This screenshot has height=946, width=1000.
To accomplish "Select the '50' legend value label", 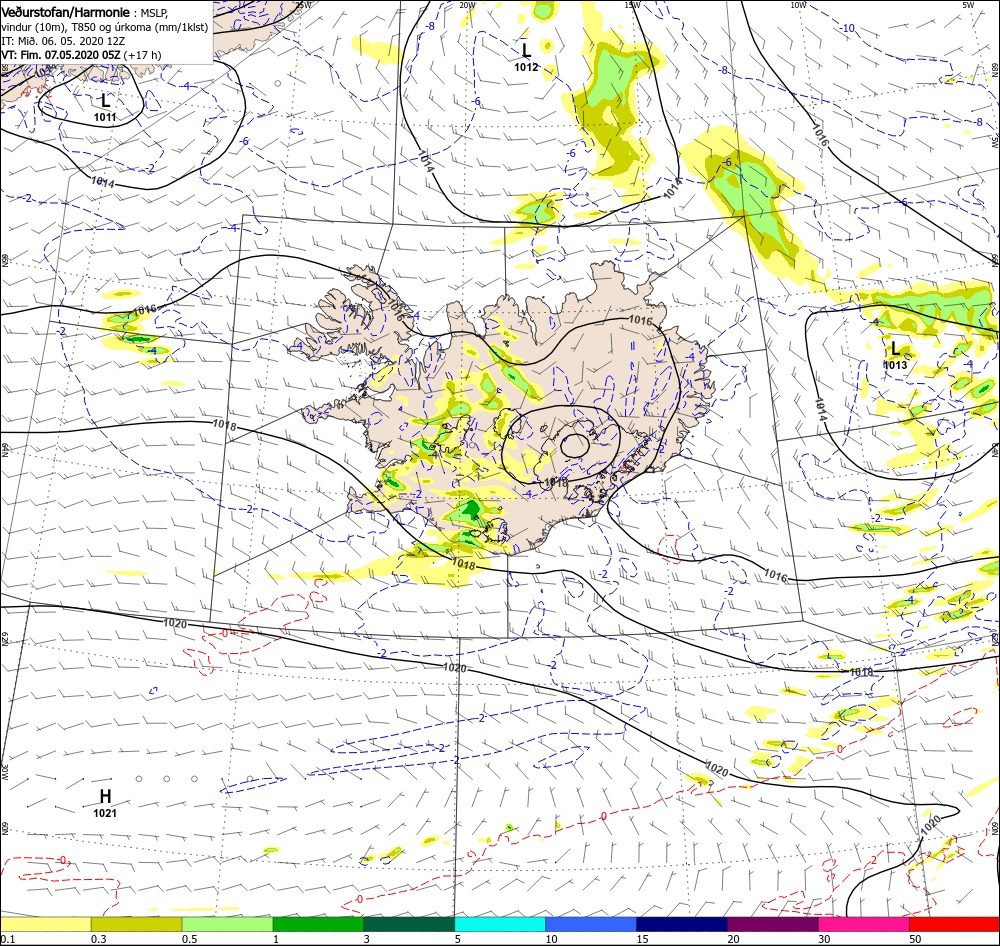I will [x=916, y=940].
